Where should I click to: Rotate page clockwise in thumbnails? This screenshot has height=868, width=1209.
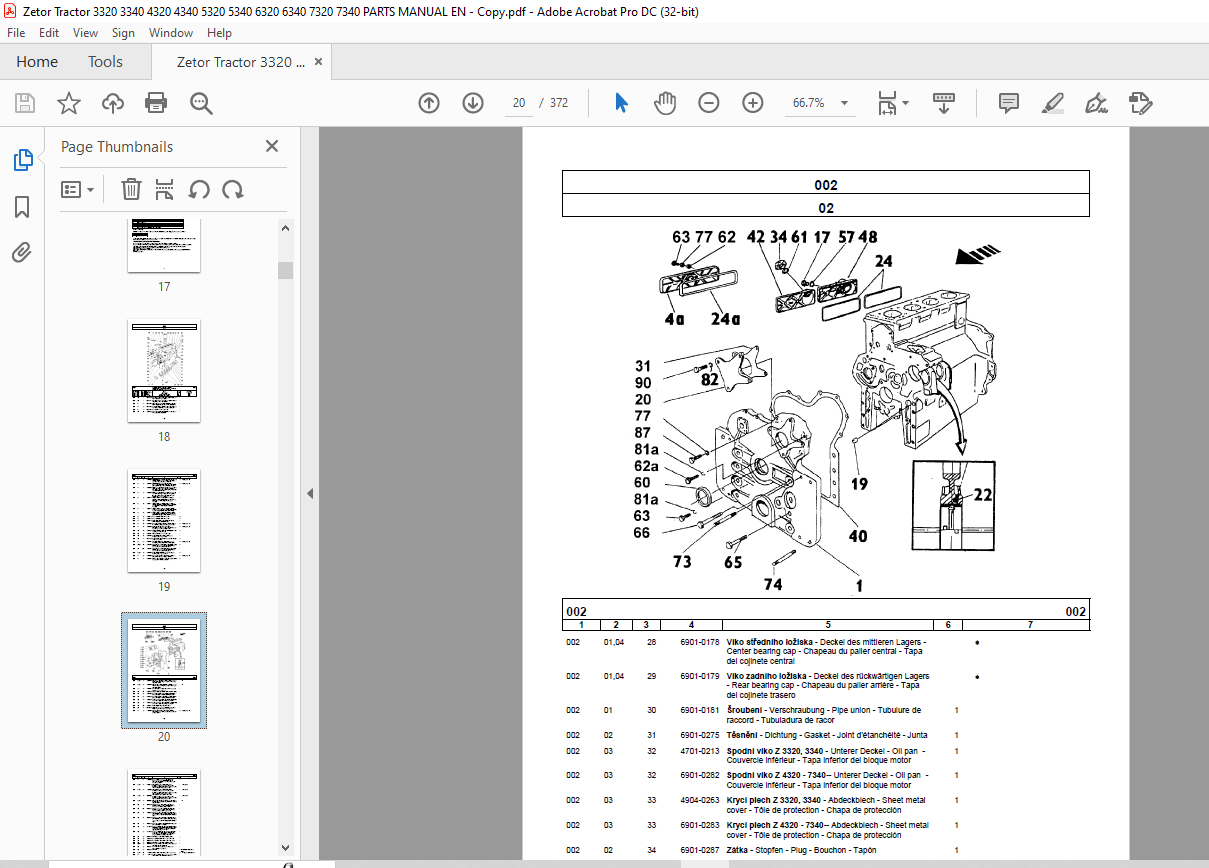233,189
